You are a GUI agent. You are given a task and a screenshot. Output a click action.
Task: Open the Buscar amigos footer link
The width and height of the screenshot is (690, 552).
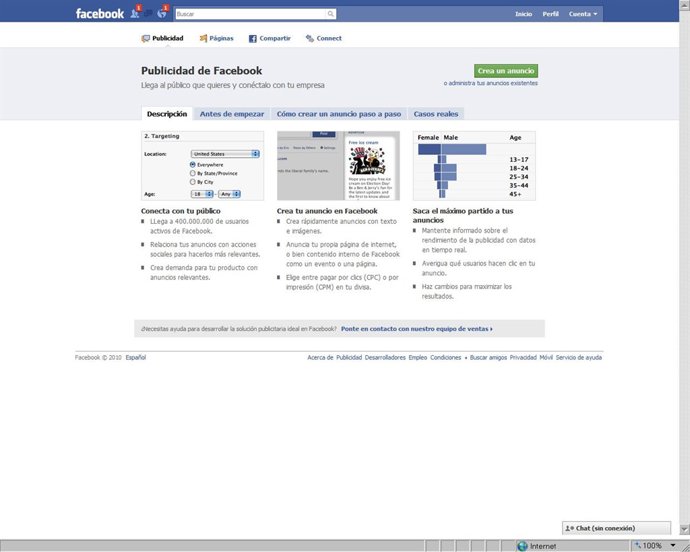coord(488,357)
